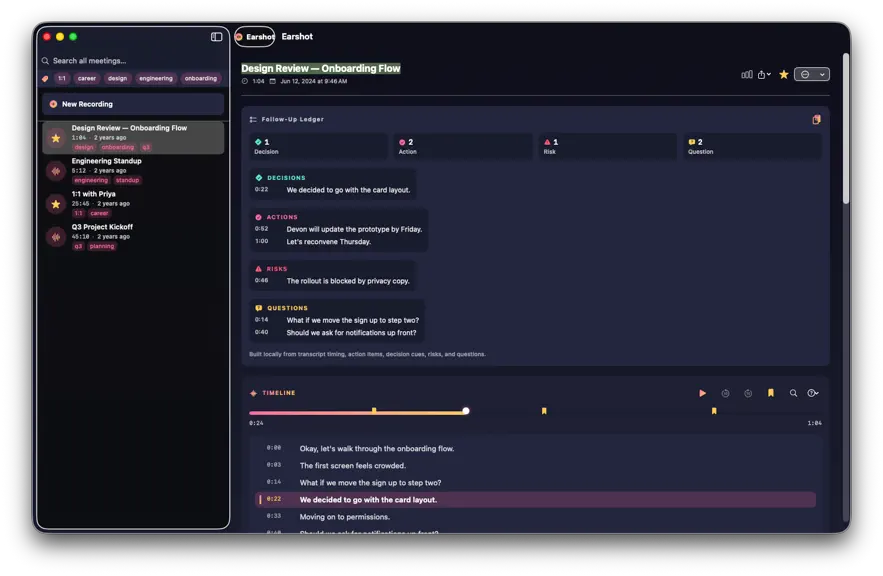Click the Actions circle icon

coord(258,217)
